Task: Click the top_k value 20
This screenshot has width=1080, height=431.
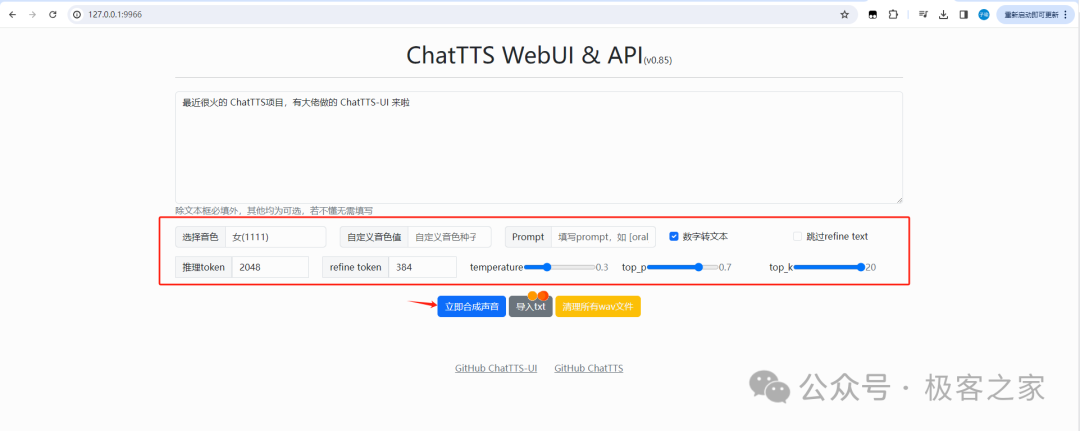Action: click(x=871, y=267)
